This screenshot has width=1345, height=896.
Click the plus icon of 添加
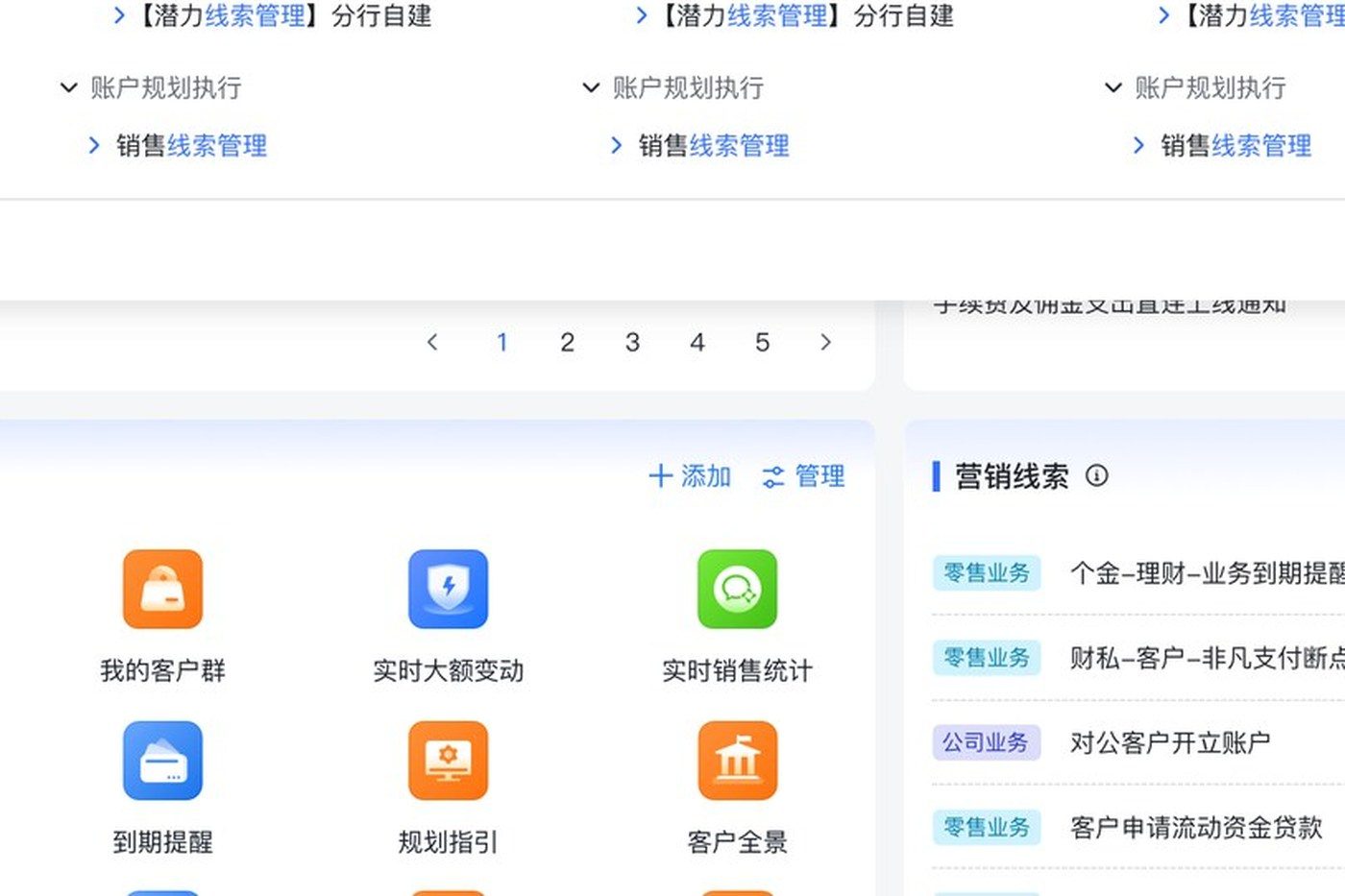[x=660, y=475]
